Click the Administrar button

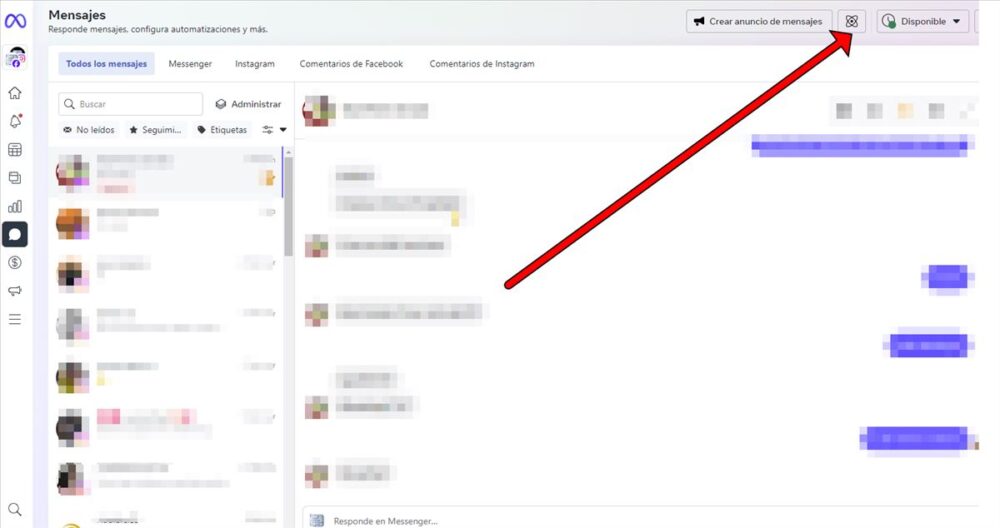tap(248, 104)
